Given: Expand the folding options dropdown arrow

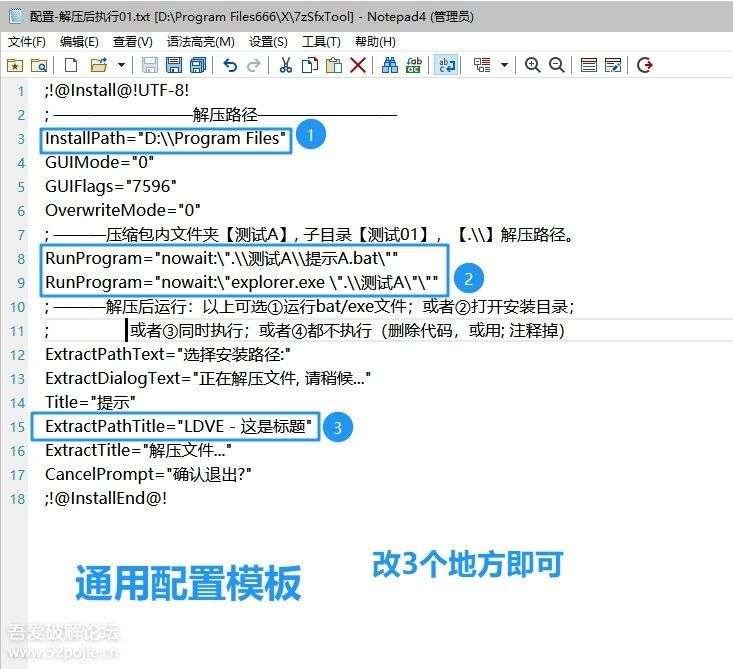Looking at the screenshot, I should (x=504, y=65).
